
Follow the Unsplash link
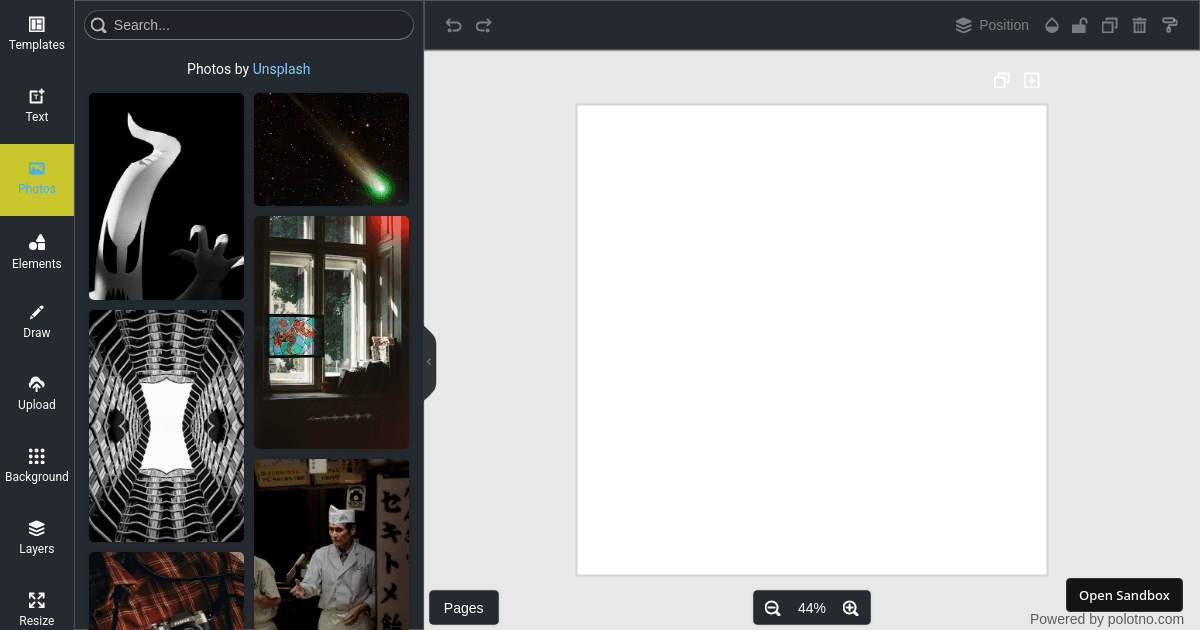click(x=281, y=69)
